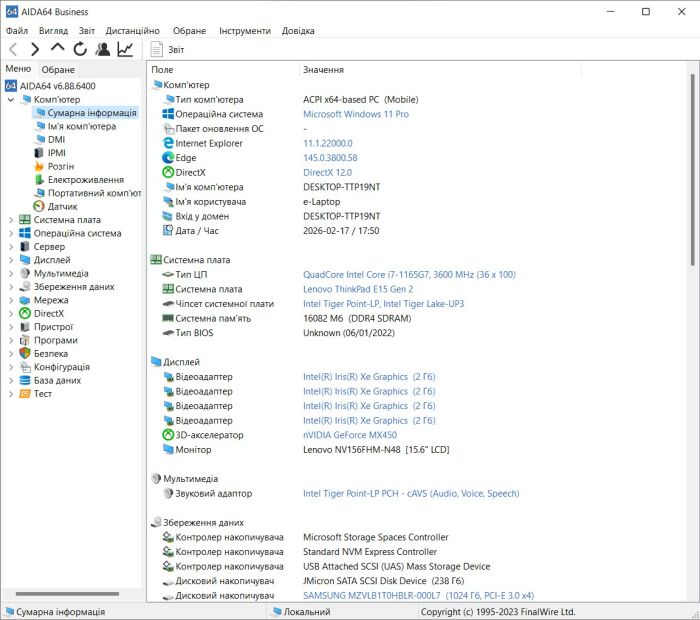
Task: Expand the Мультимедіа tree node
Action: 11,273
